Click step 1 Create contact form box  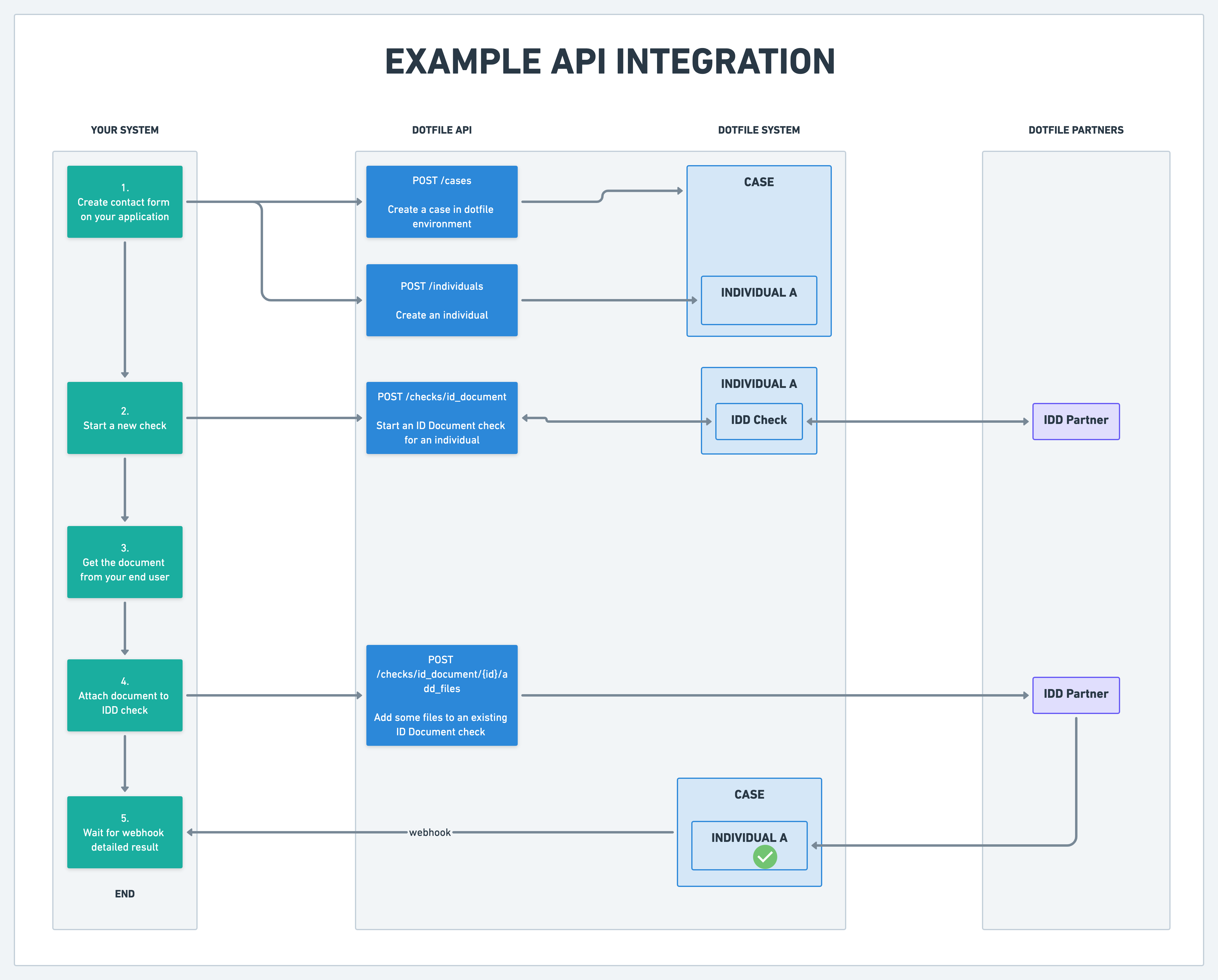point(124,202)
